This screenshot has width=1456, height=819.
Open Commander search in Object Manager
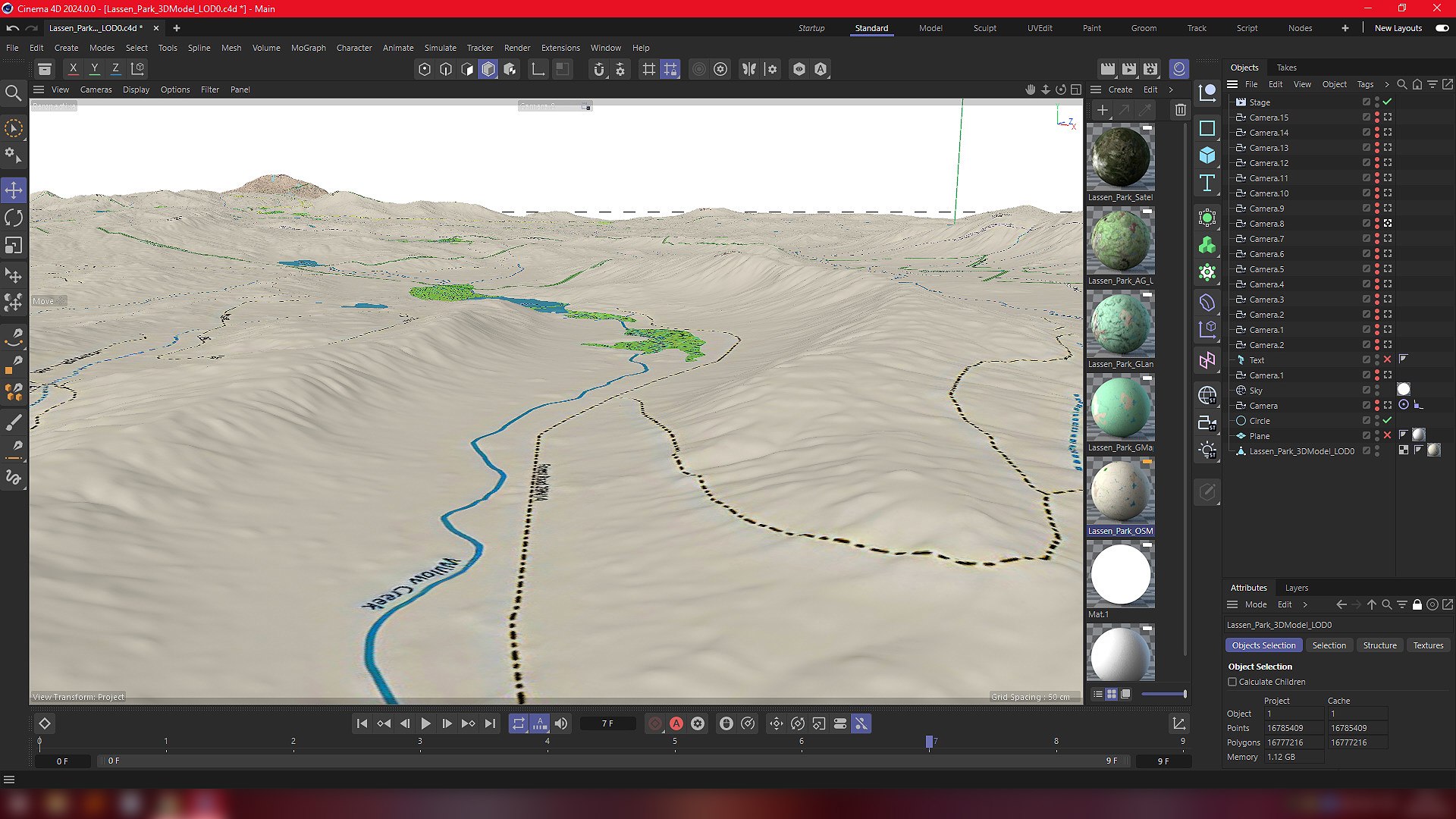1402,84
